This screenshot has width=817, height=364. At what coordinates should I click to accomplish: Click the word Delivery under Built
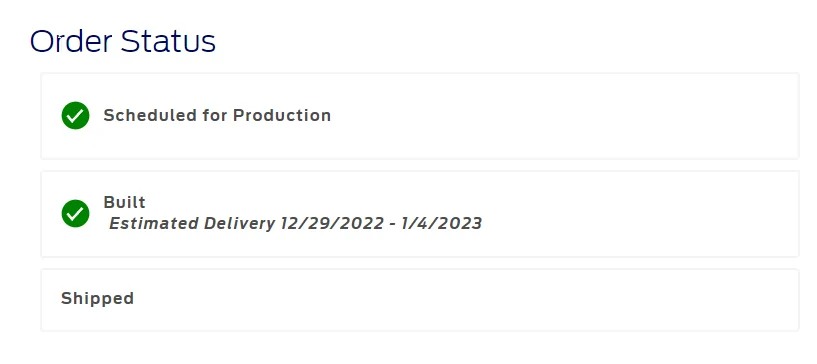(239, 223)
